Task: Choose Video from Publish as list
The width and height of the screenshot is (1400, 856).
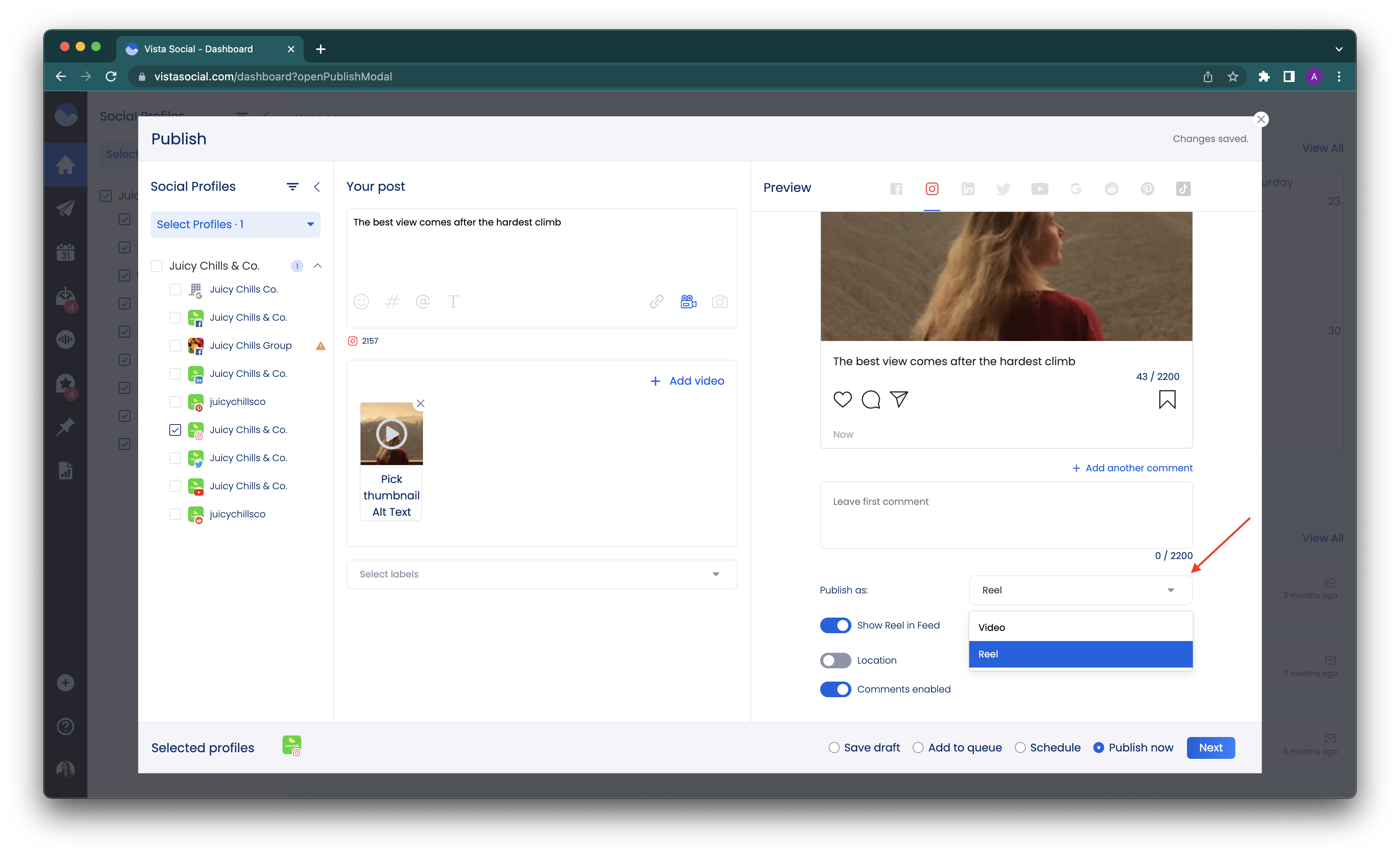Action: coord(1080,627)
